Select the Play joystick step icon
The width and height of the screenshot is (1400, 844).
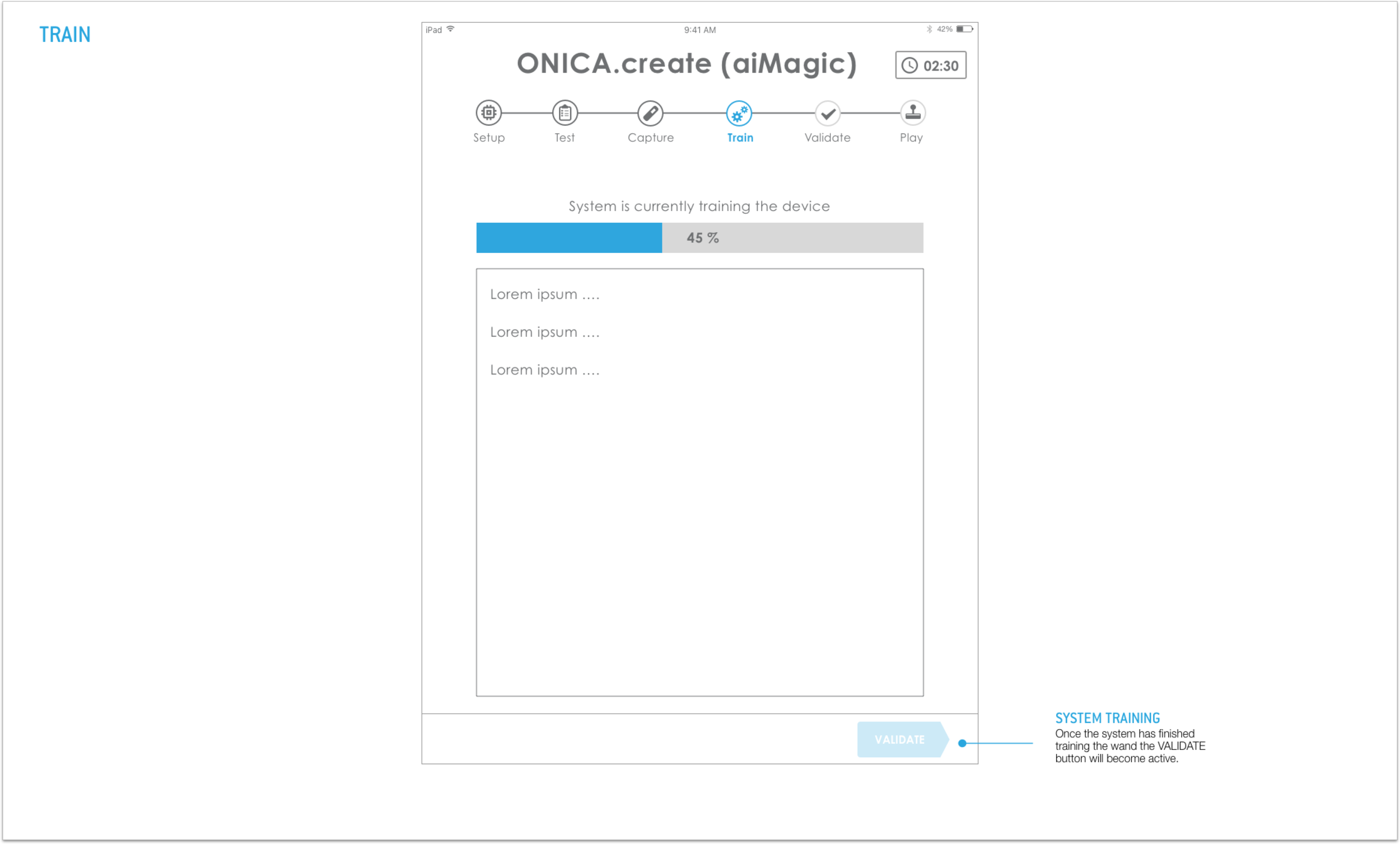tap(912, 112)
